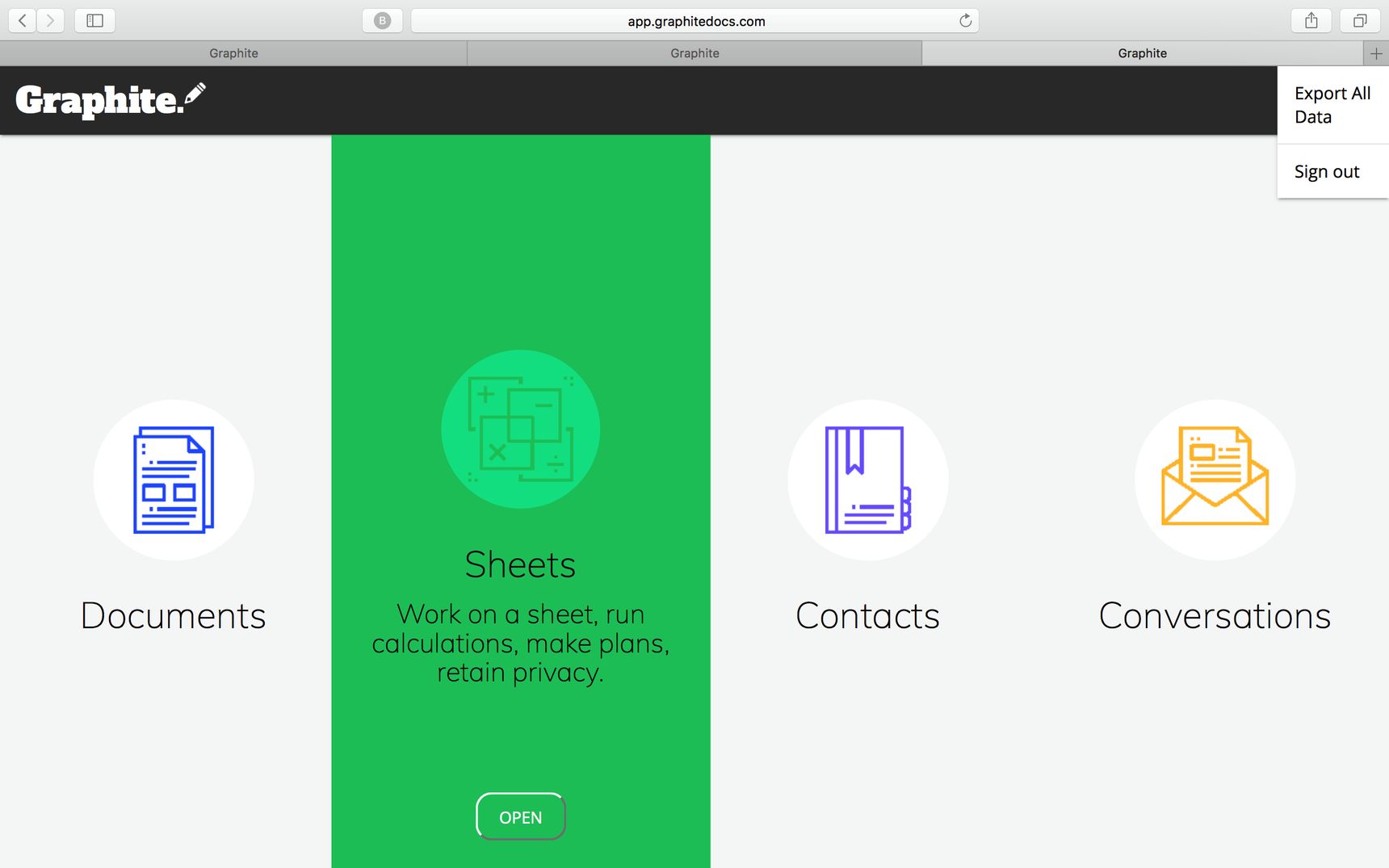This screenshot has width=1389, height=868.
Task: Click the Safari share icon
Action: (x=1311, y=21)
